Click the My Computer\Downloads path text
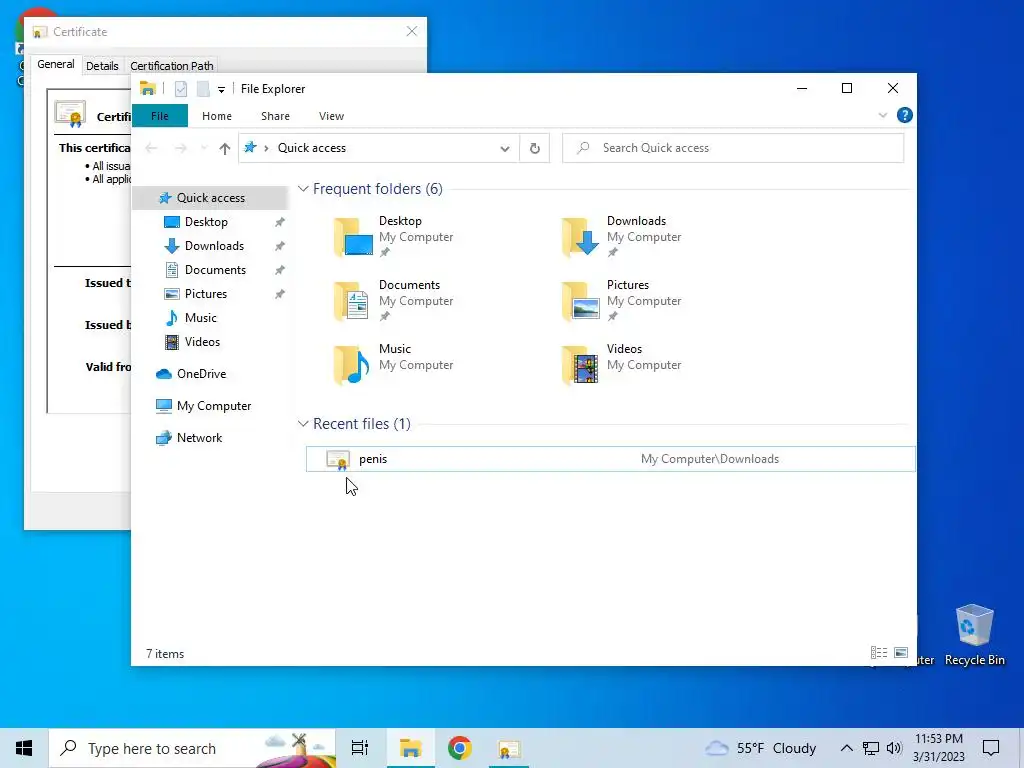 (x=710, y=459)
